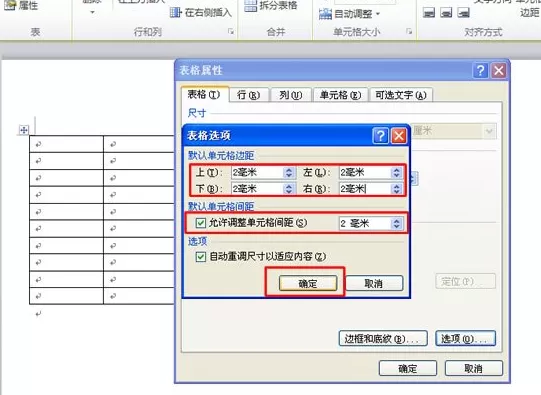Open Cell Size group dialog launcher
This screenshot has width=541, height=395.
click(x=409, y=32)
